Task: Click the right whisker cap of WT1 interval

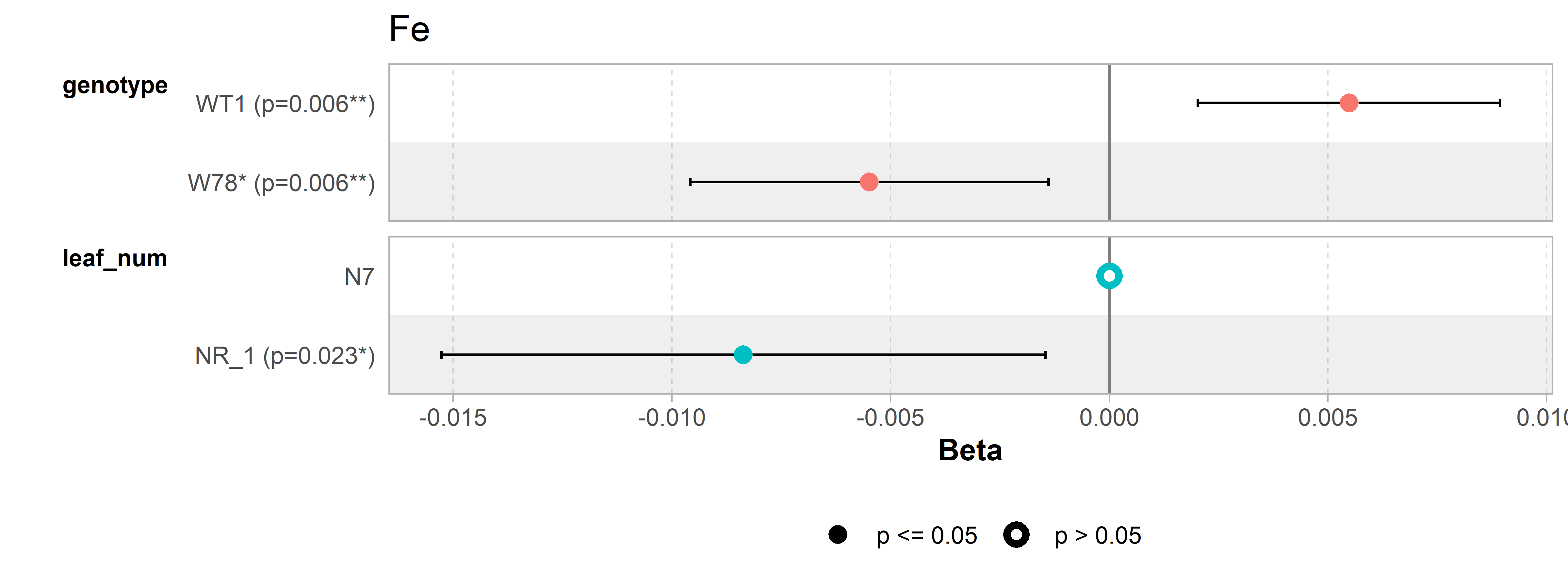Action: click(x=1500, y=103)
